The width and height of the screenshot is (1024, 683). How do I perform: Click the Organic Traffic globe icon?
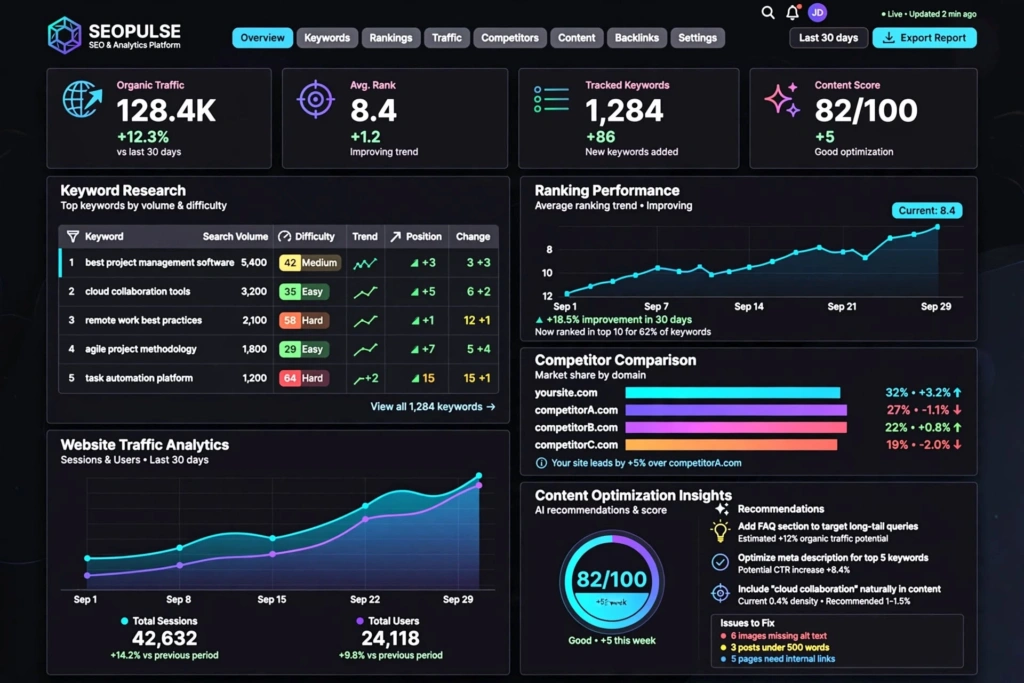point(82,99)
